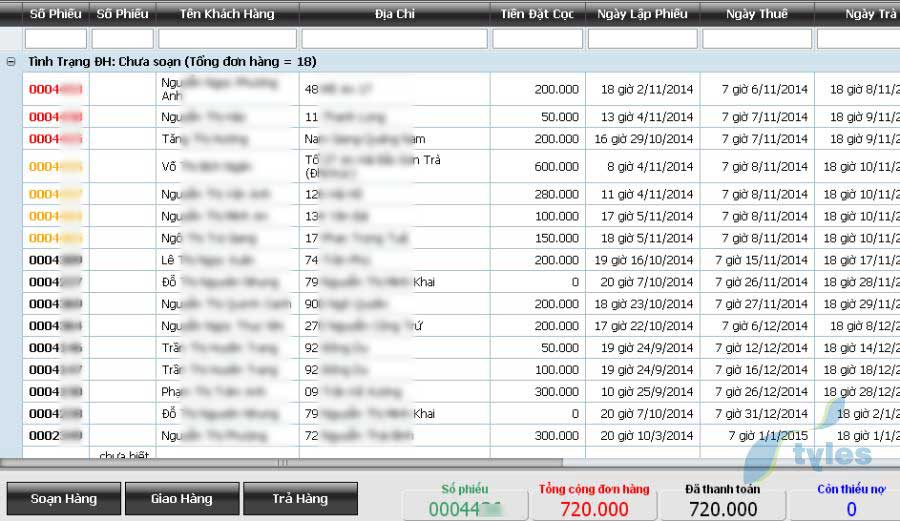Screen dimensions: 900x521
Task: Sort by the 'Ngày Thuê' column header
Action: click(x=756, y=14)
